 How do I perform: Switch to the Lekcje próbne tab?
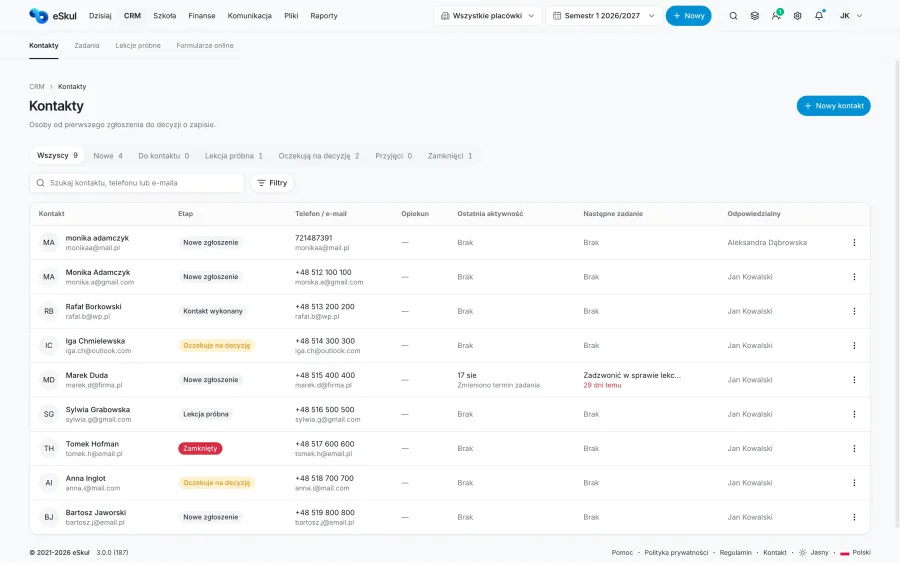coord(138,45)
